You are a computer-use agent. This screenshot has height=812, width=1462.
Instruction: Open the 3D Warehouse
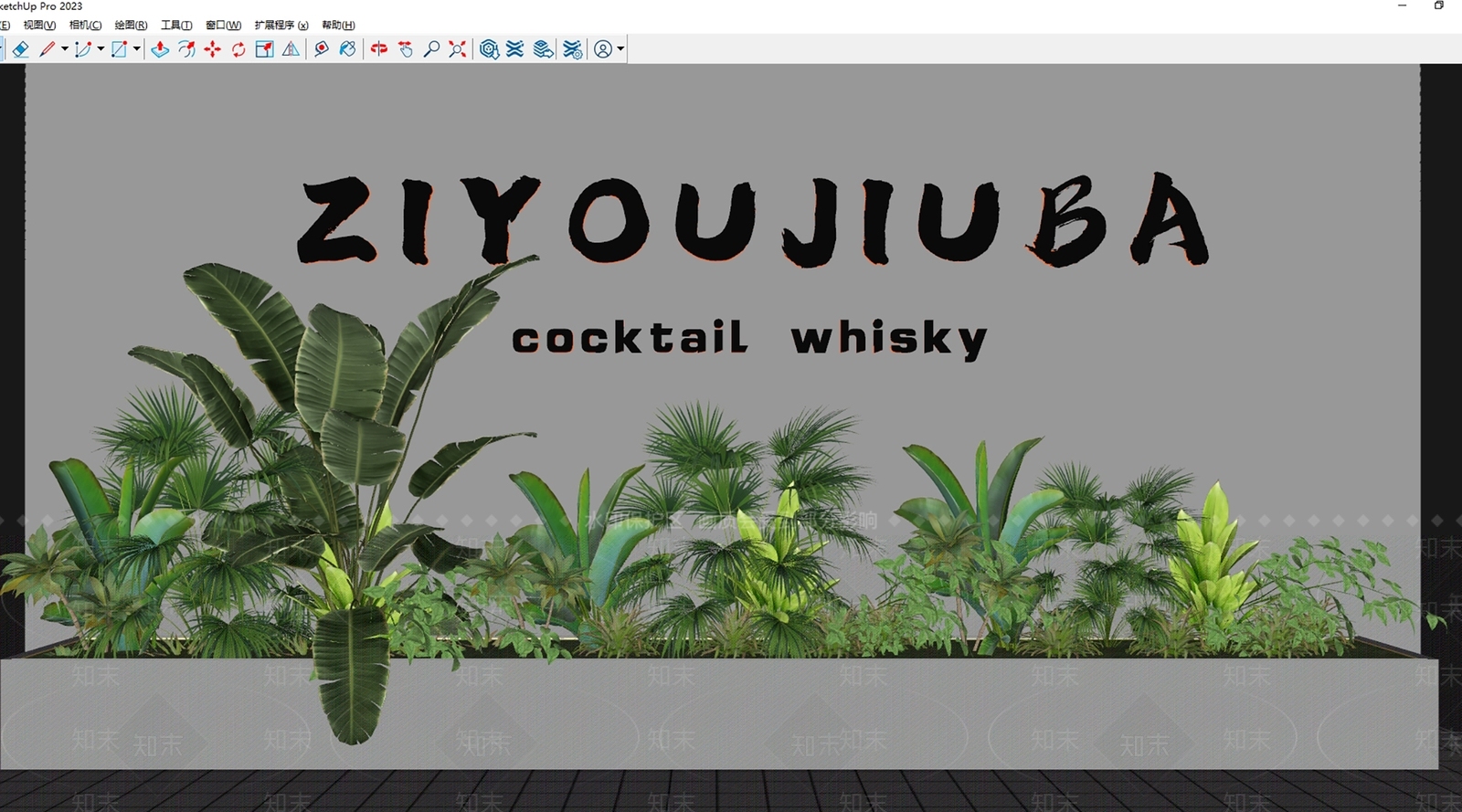490,49
